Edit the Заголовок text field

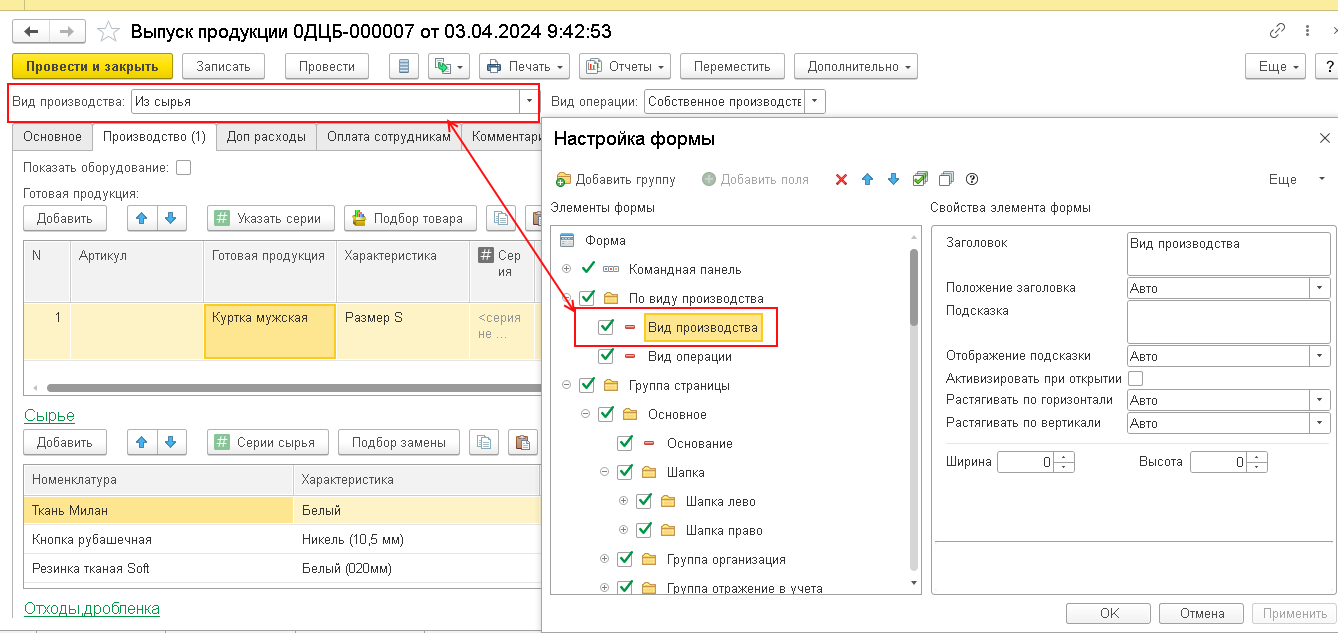(x=1228, y=252)
